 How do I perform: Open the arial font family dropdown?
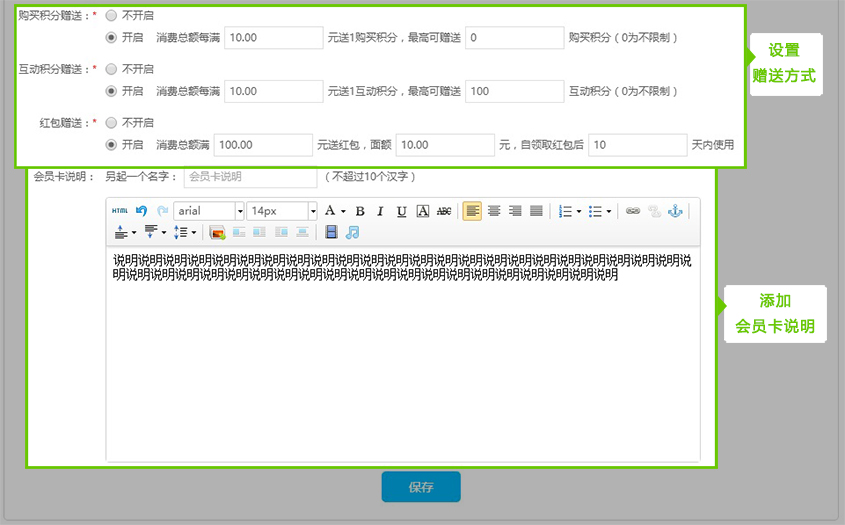click(239, 211)
